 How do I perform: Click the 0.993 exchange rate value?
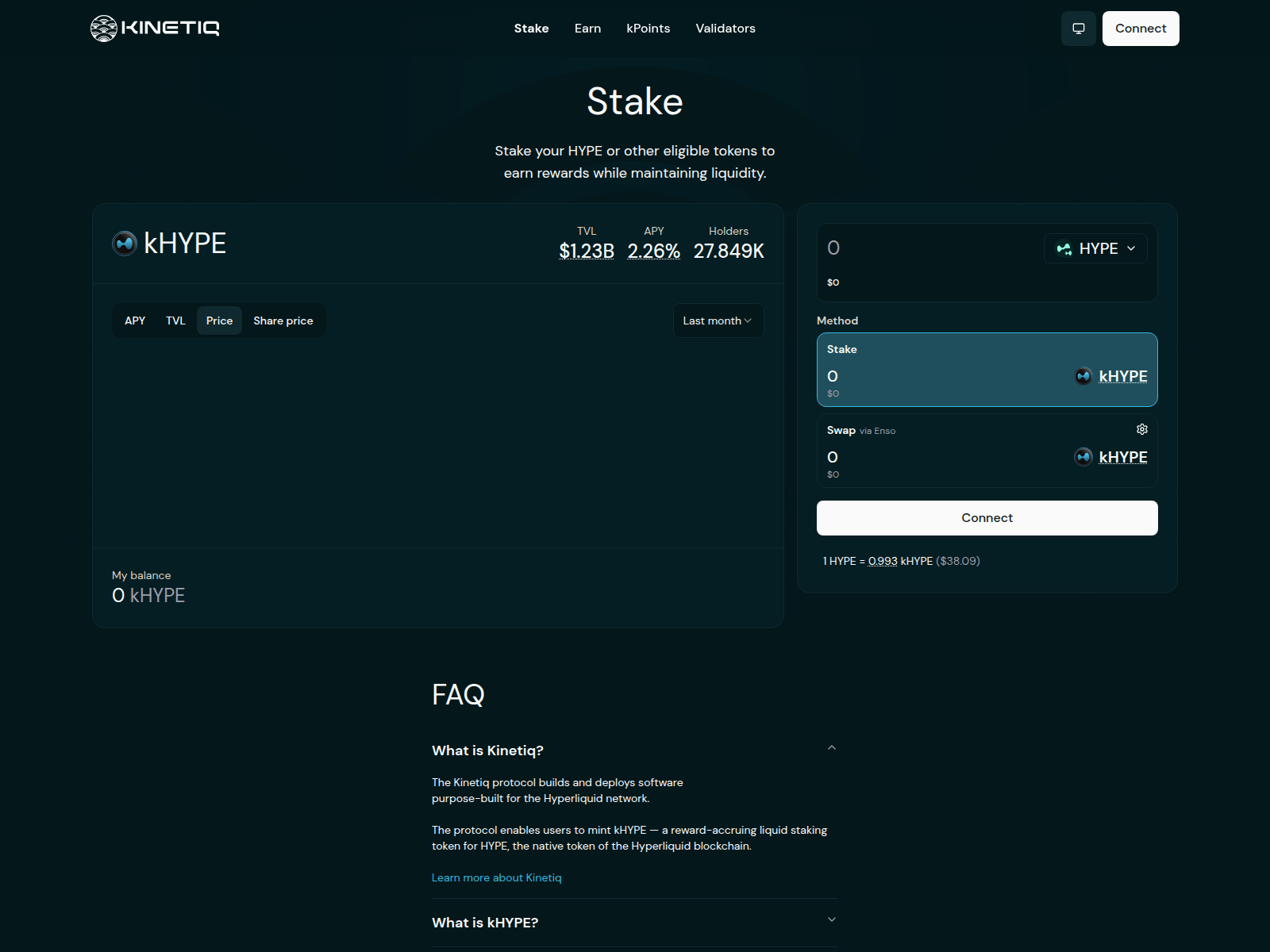click(883, 561)
